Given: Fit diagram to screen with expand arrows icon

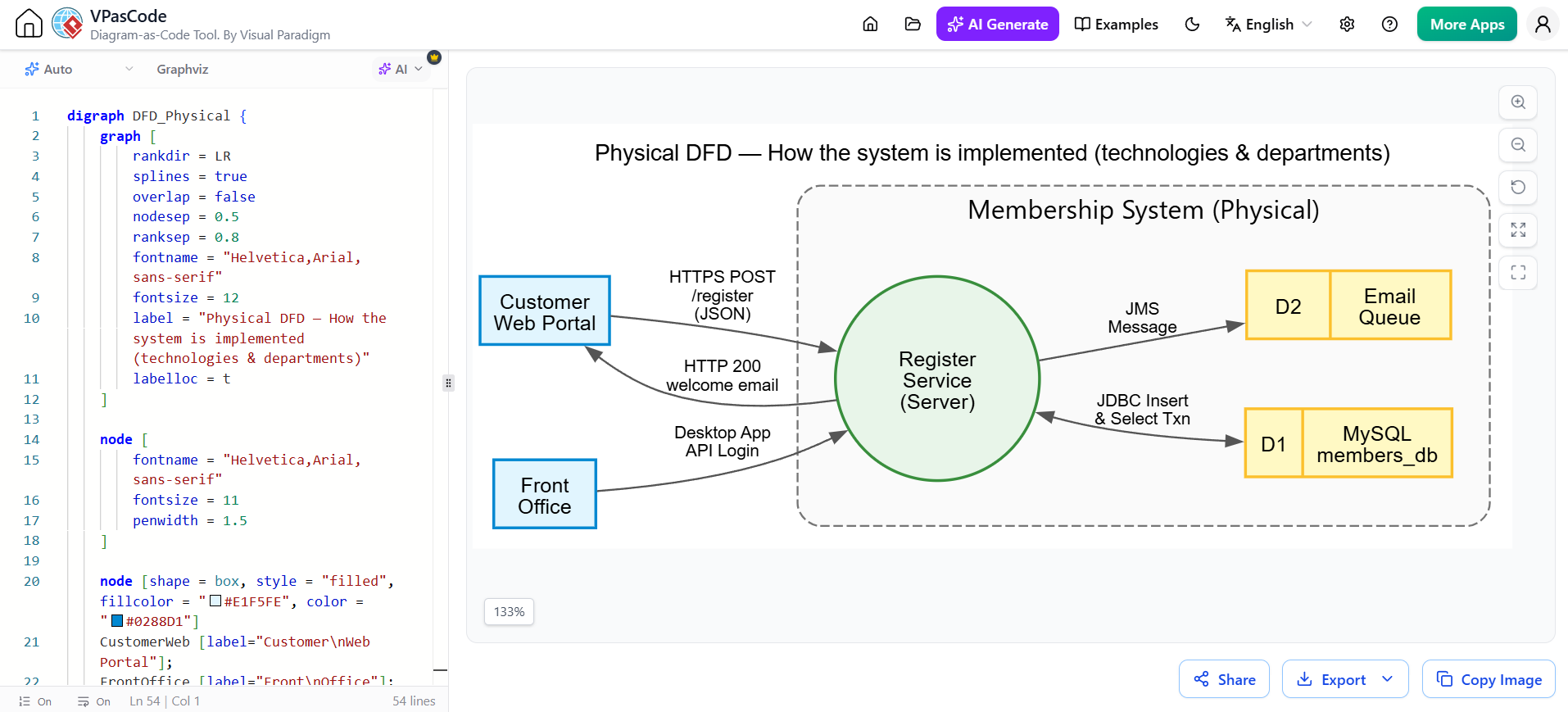Looking at the screenshot, I should 1518,230.
